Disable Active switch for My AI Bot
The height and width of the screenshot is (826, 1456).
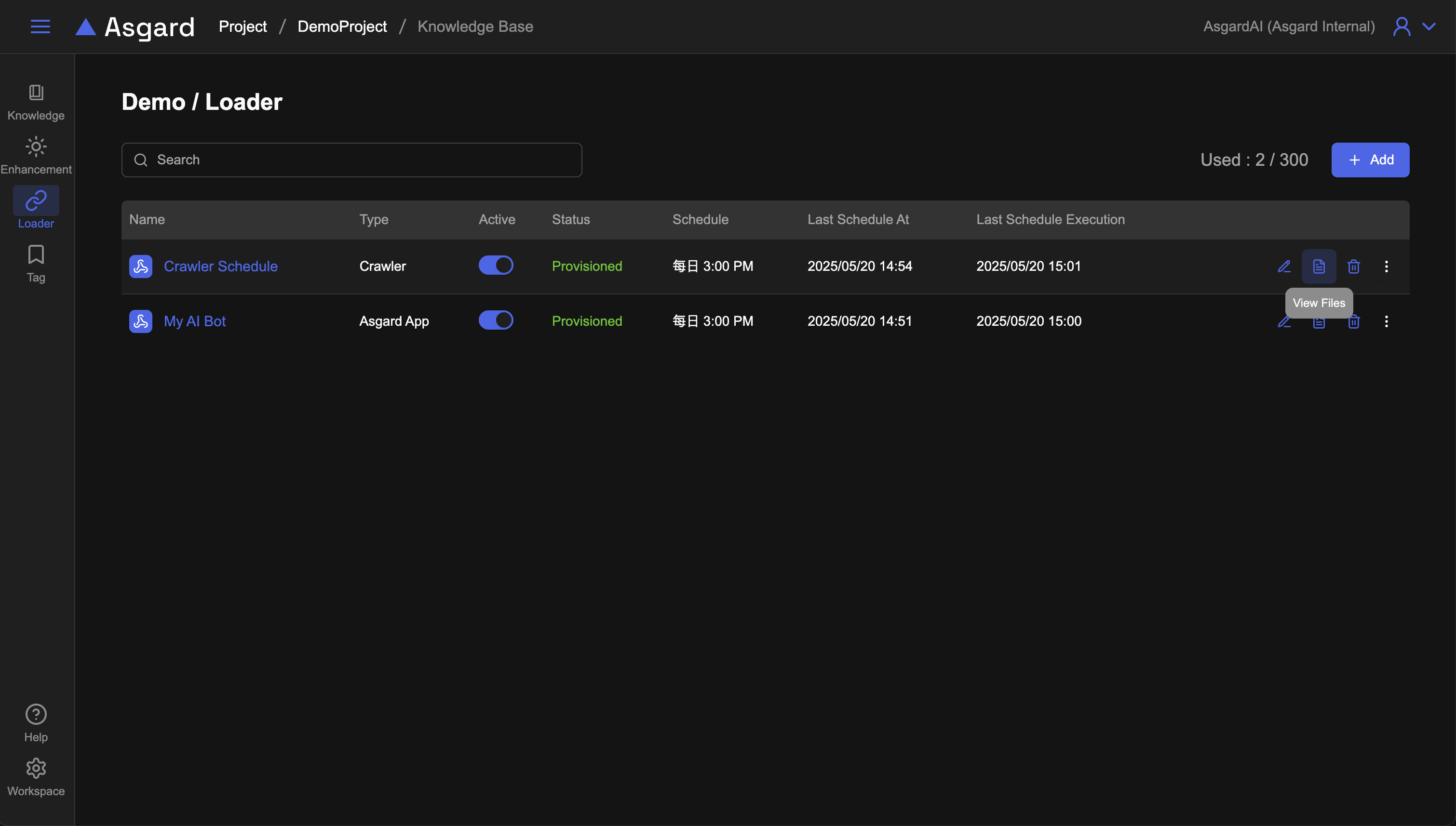click(495, 320)
